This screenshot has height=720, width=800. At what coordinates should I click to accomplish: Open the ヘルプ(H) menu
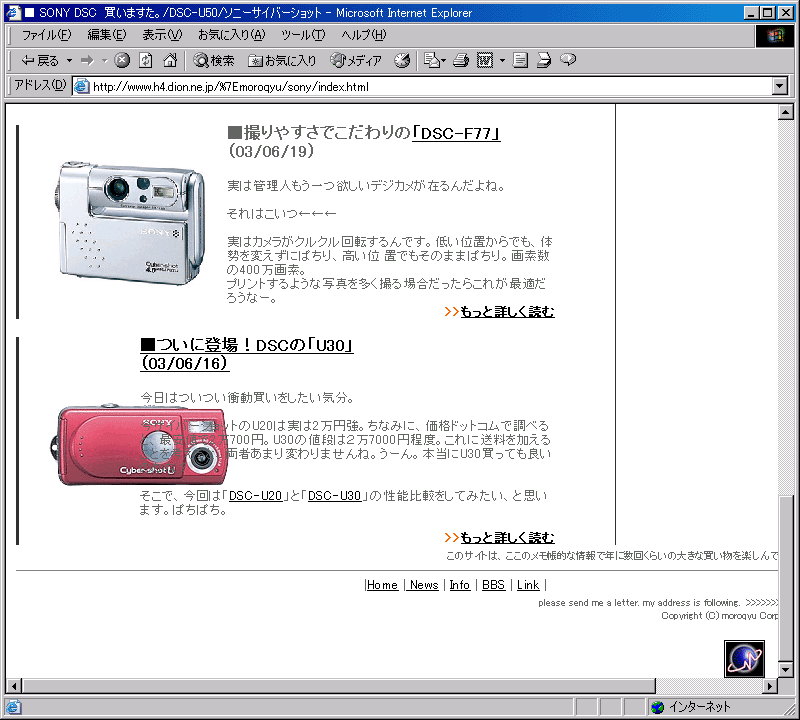[x=364, y=35]
